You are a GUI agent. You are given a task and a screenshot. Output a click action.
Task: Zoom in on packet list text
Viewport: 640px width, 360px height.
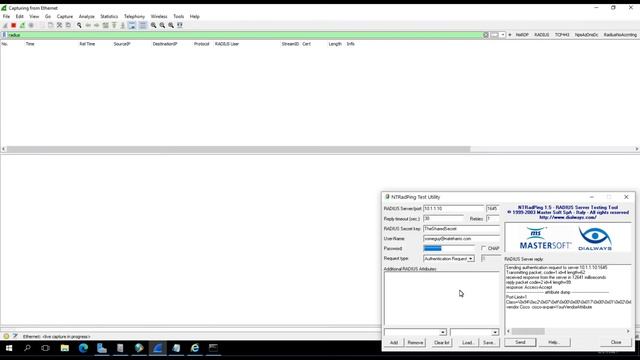153,25
